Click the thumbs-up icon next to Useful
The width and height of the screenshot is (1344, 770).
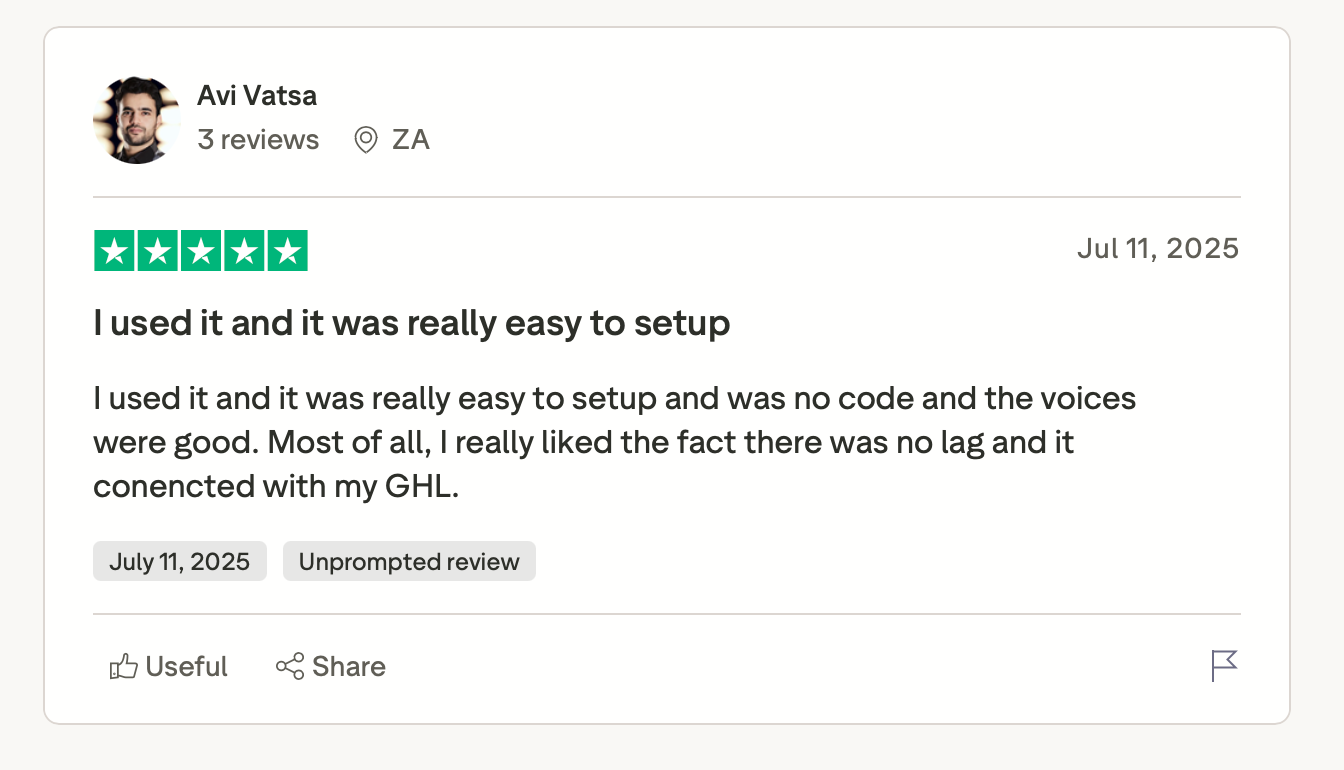123,667
